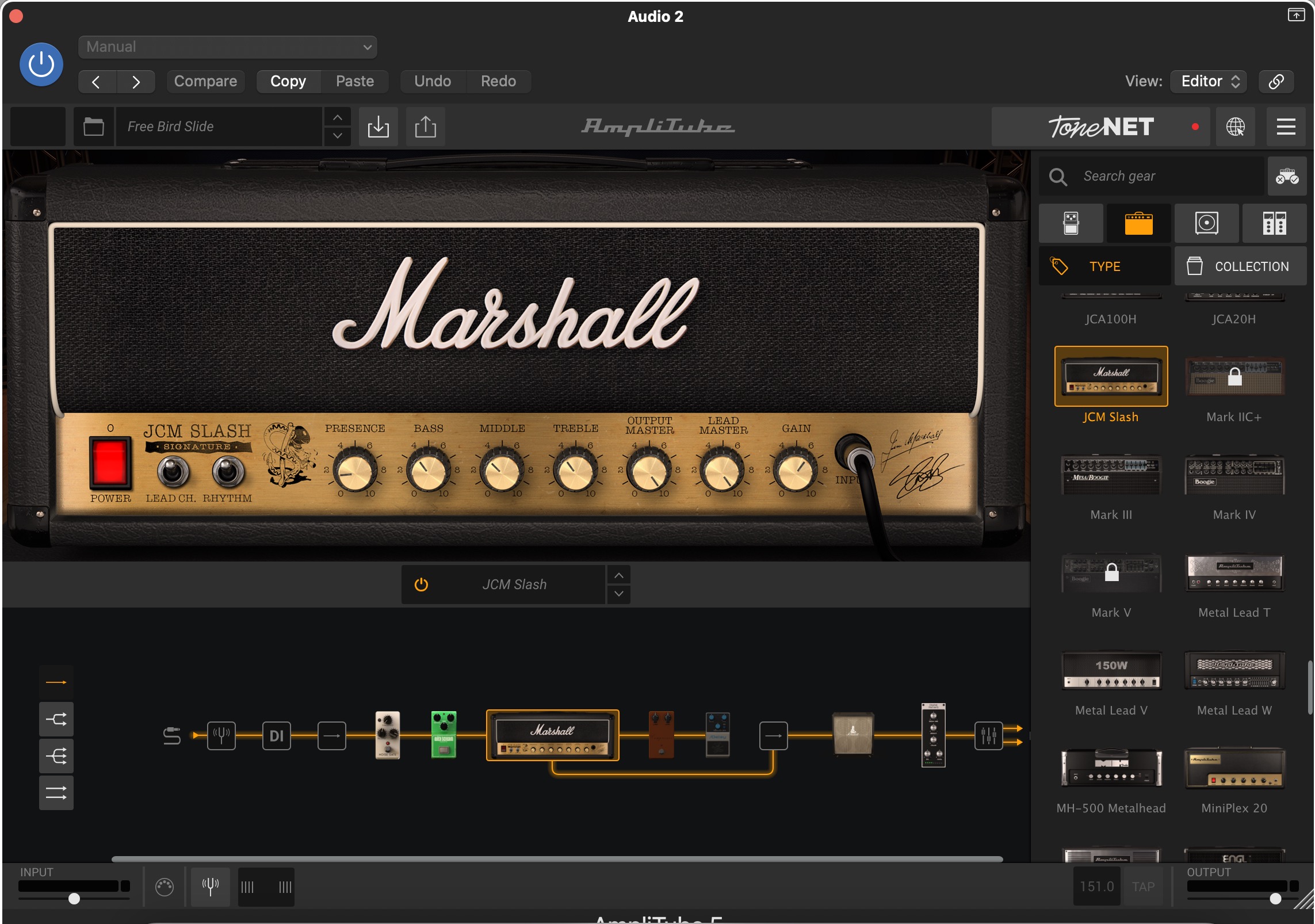Toggle JCM Slash module power icon
The width and height of the screenshot is (1315, 924).
tap(421, 585)
